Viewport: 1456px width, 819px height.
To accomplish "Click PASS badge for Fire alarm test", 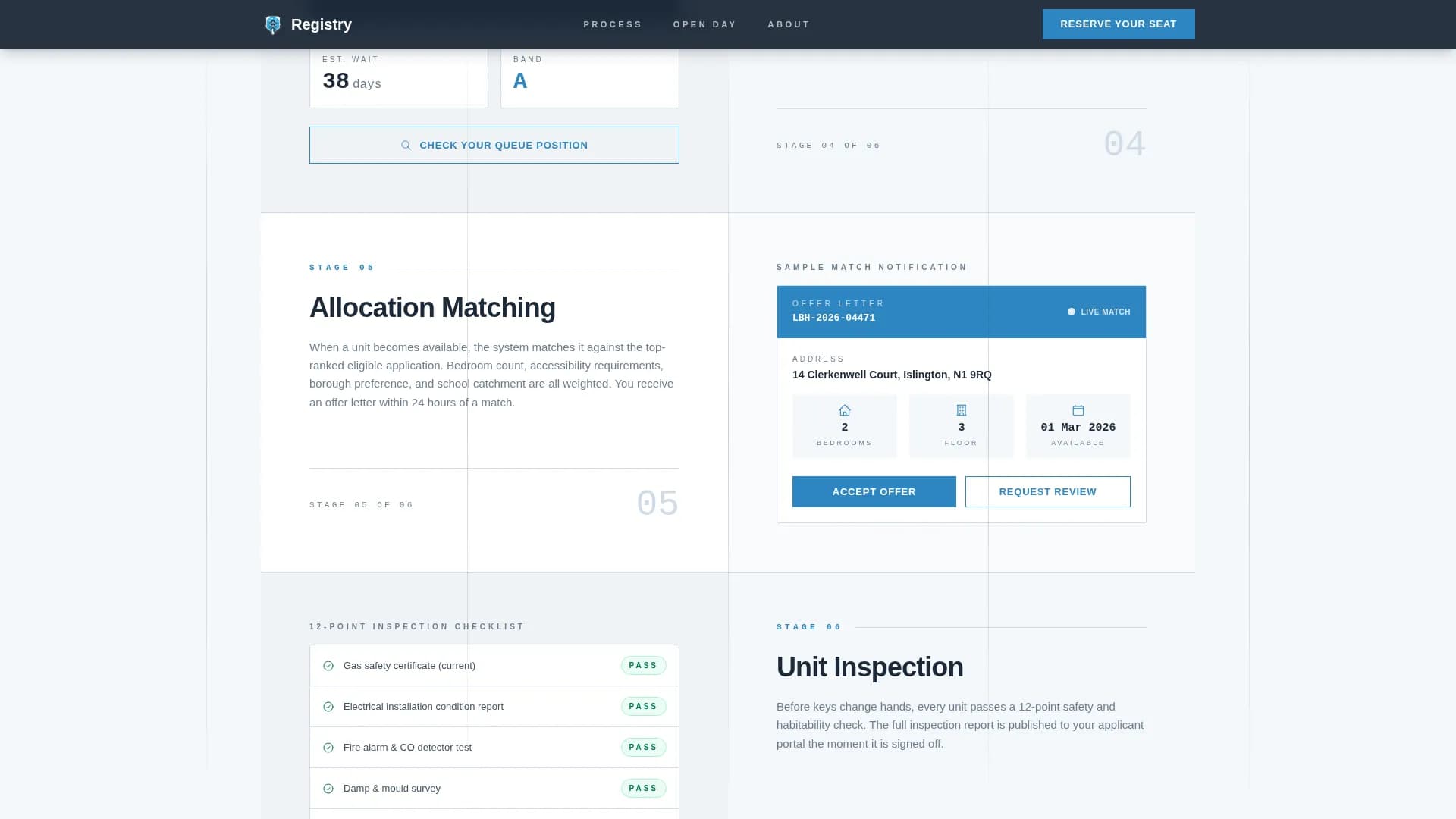I will (644, 748).
